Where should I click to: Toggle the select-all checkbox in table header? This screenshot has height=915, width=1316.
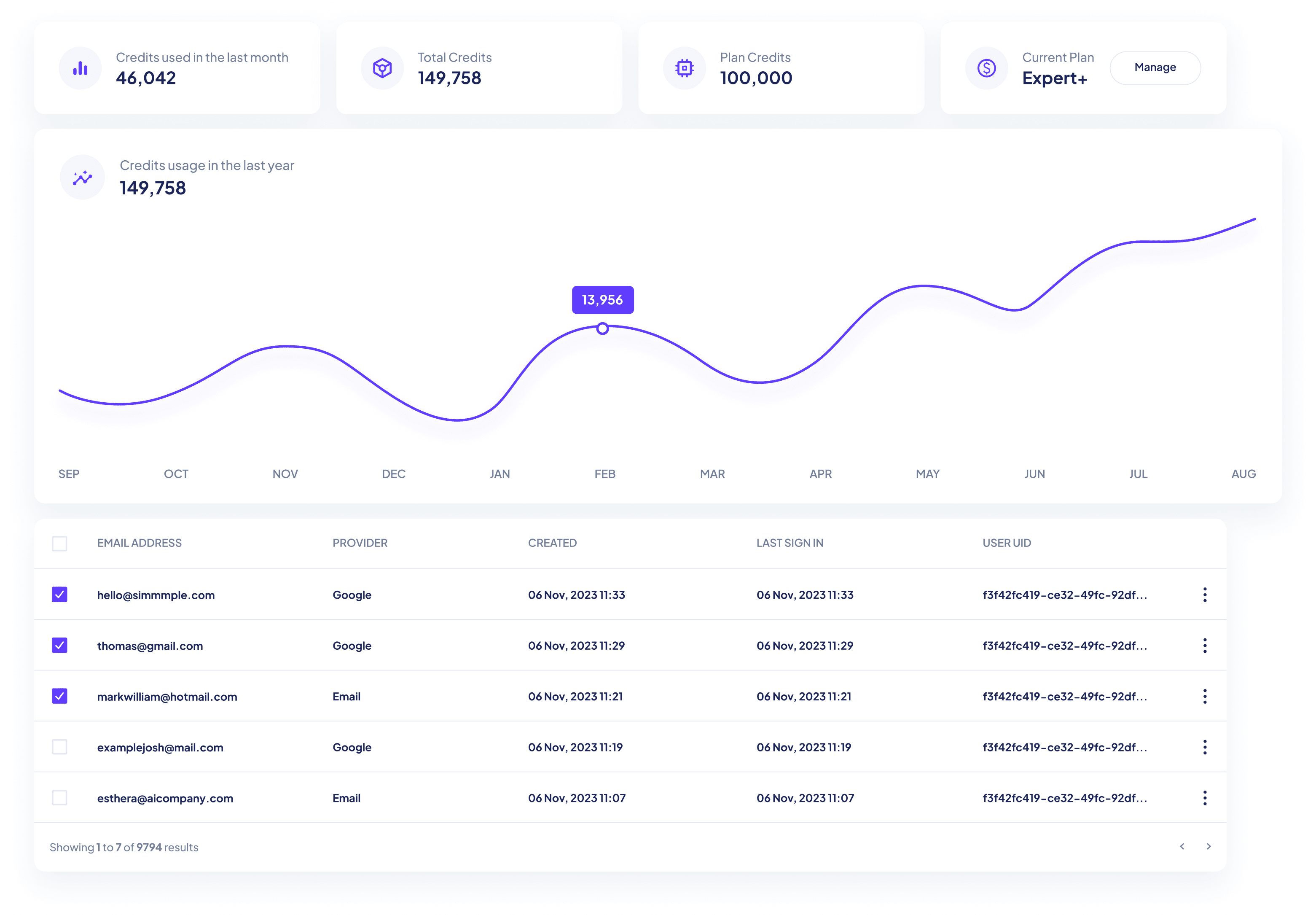click(59, 544)
